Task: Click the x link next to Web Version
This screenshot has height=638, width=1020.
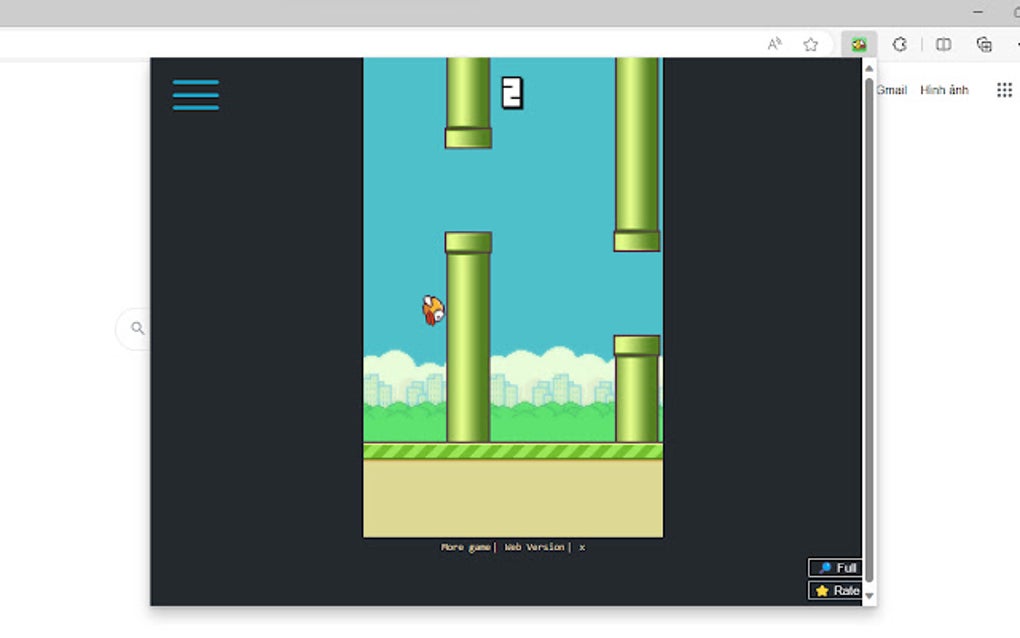Action: tap(580, 547)
